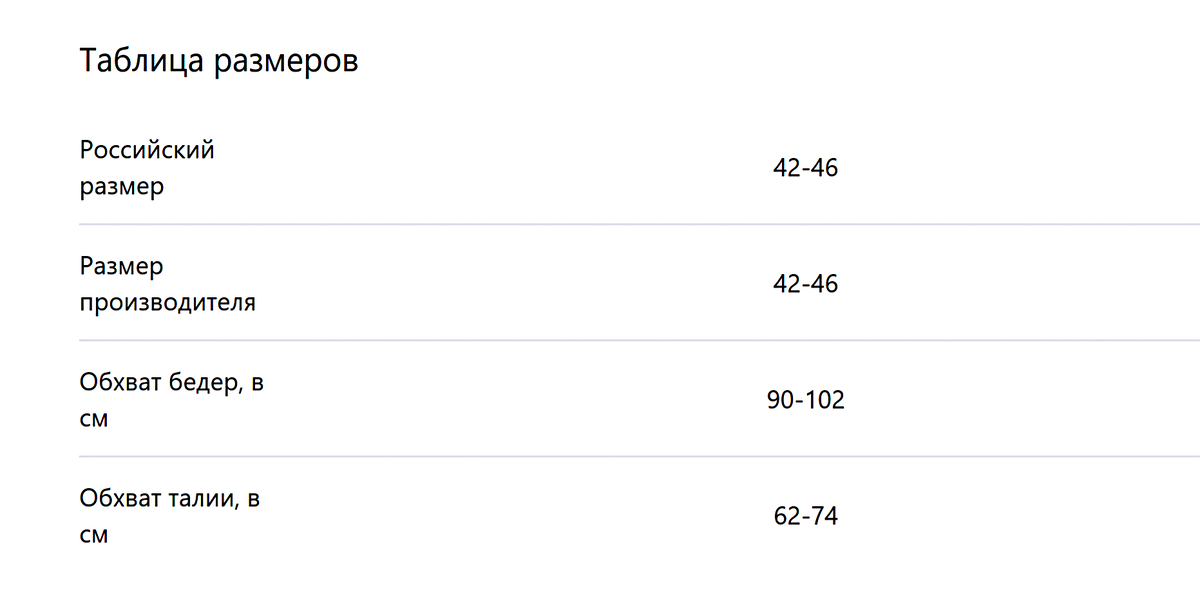Click "см" under Обхват бедер label
1200x601 pixels.
click(x=93, y=419)
